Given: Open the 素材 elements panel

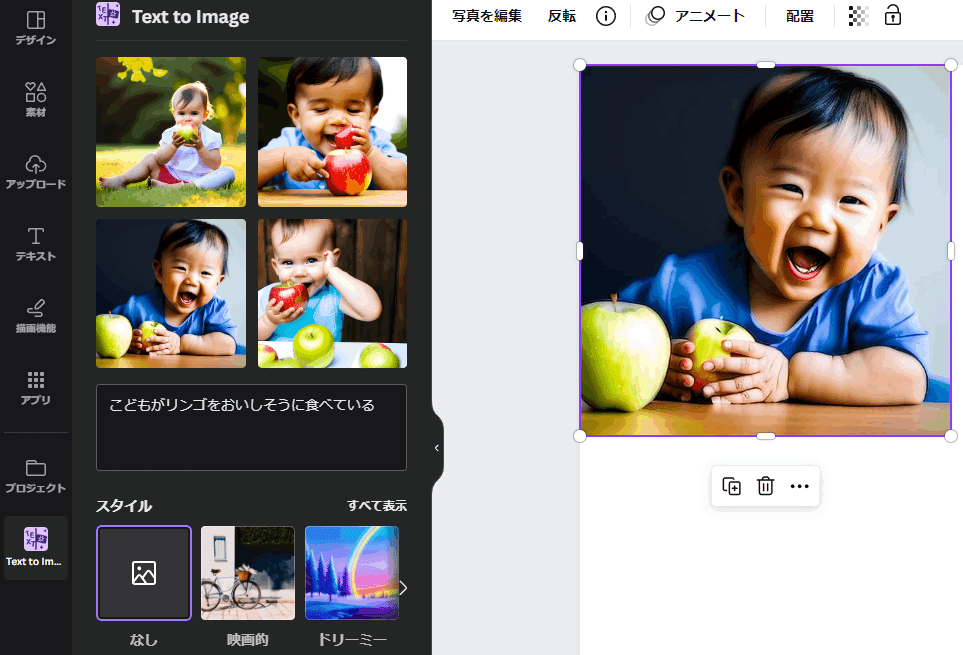Looking at the screenshot, I should coord(36,99).
